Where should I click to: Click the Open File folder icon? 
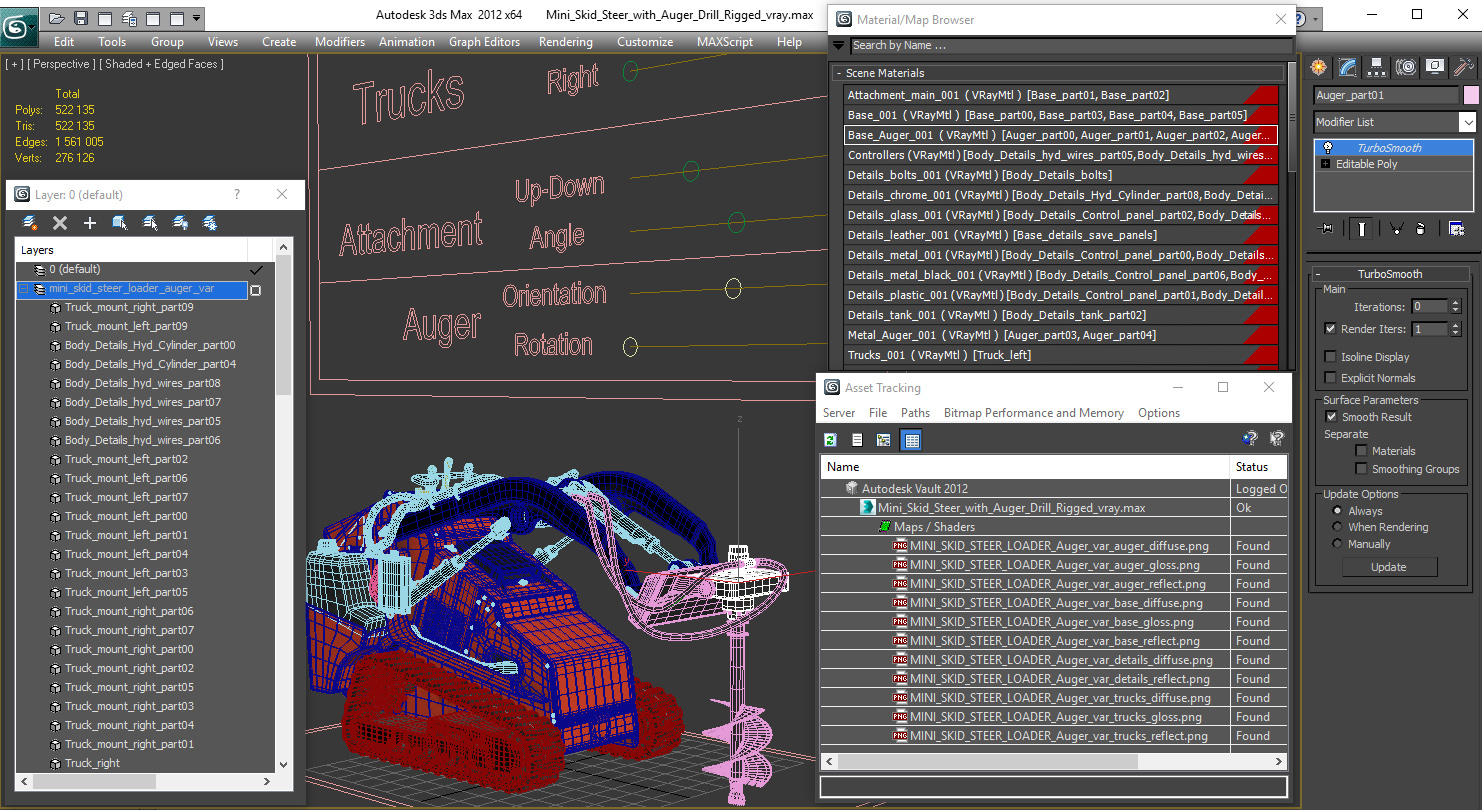click(57, 18)
